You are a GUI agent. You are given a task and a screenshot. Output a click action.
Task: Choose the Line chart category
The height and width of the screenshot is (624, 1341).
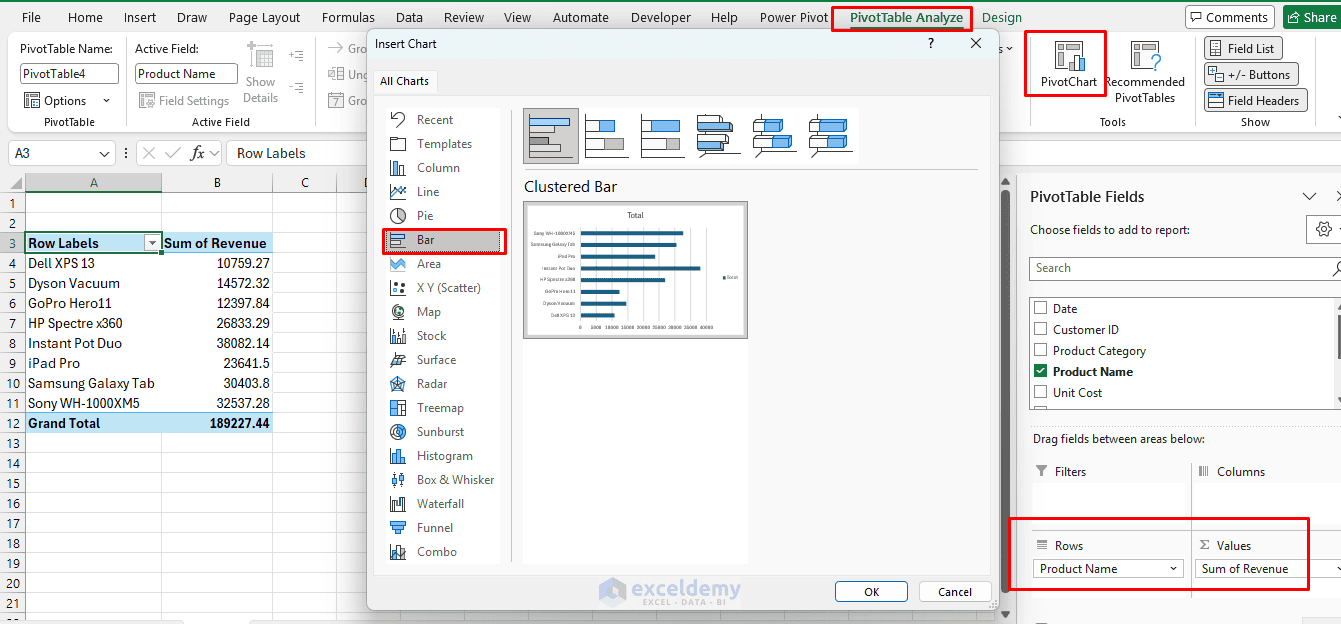(x=427, y=192)
